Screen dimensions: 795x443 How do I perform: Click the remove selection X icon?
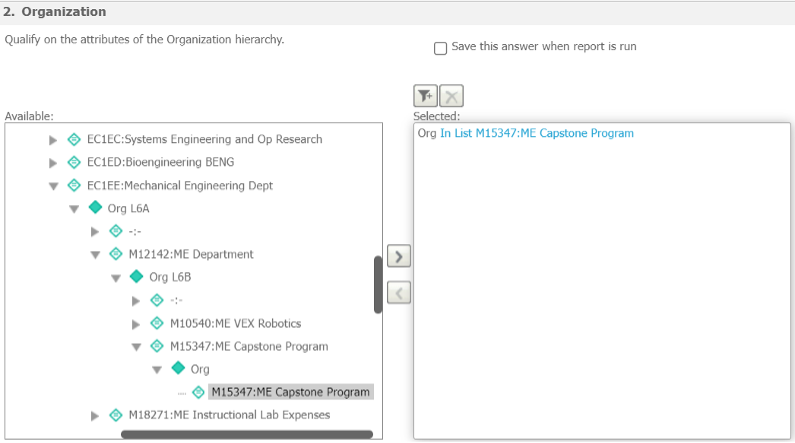pyautogui.click(x=451, y=96)
